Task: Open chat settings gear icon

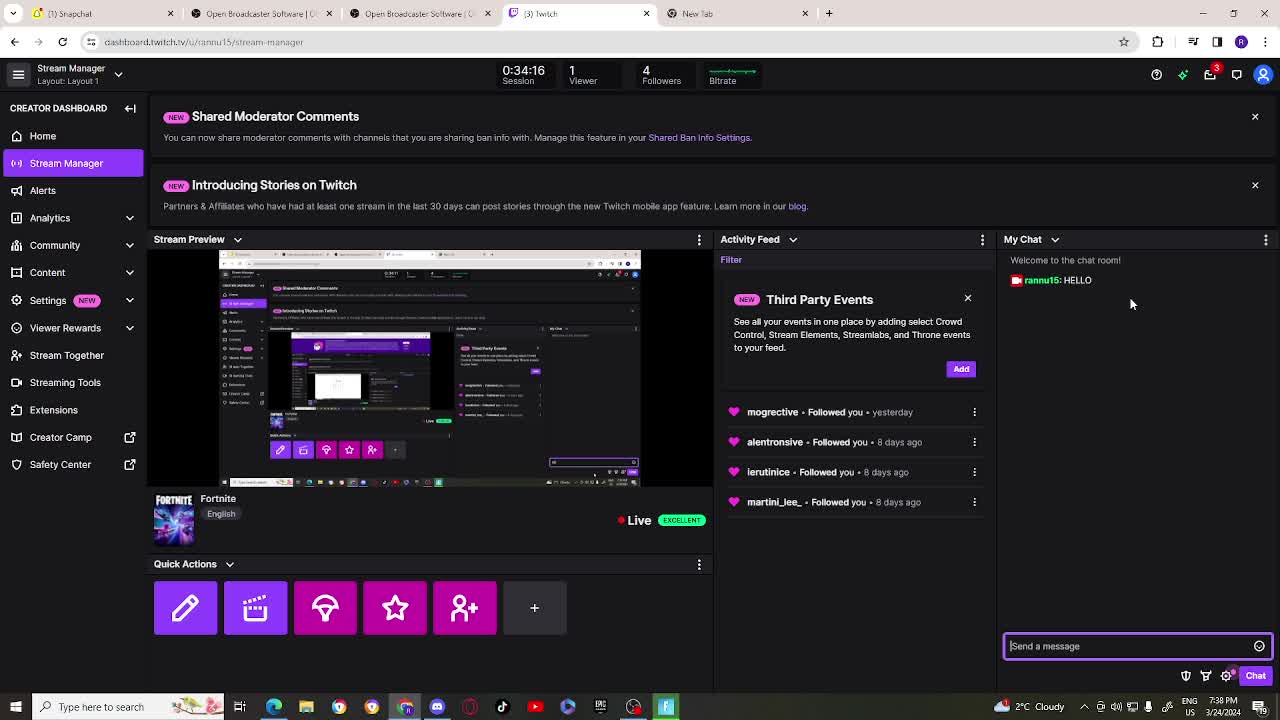Action: click(1227, 676)
